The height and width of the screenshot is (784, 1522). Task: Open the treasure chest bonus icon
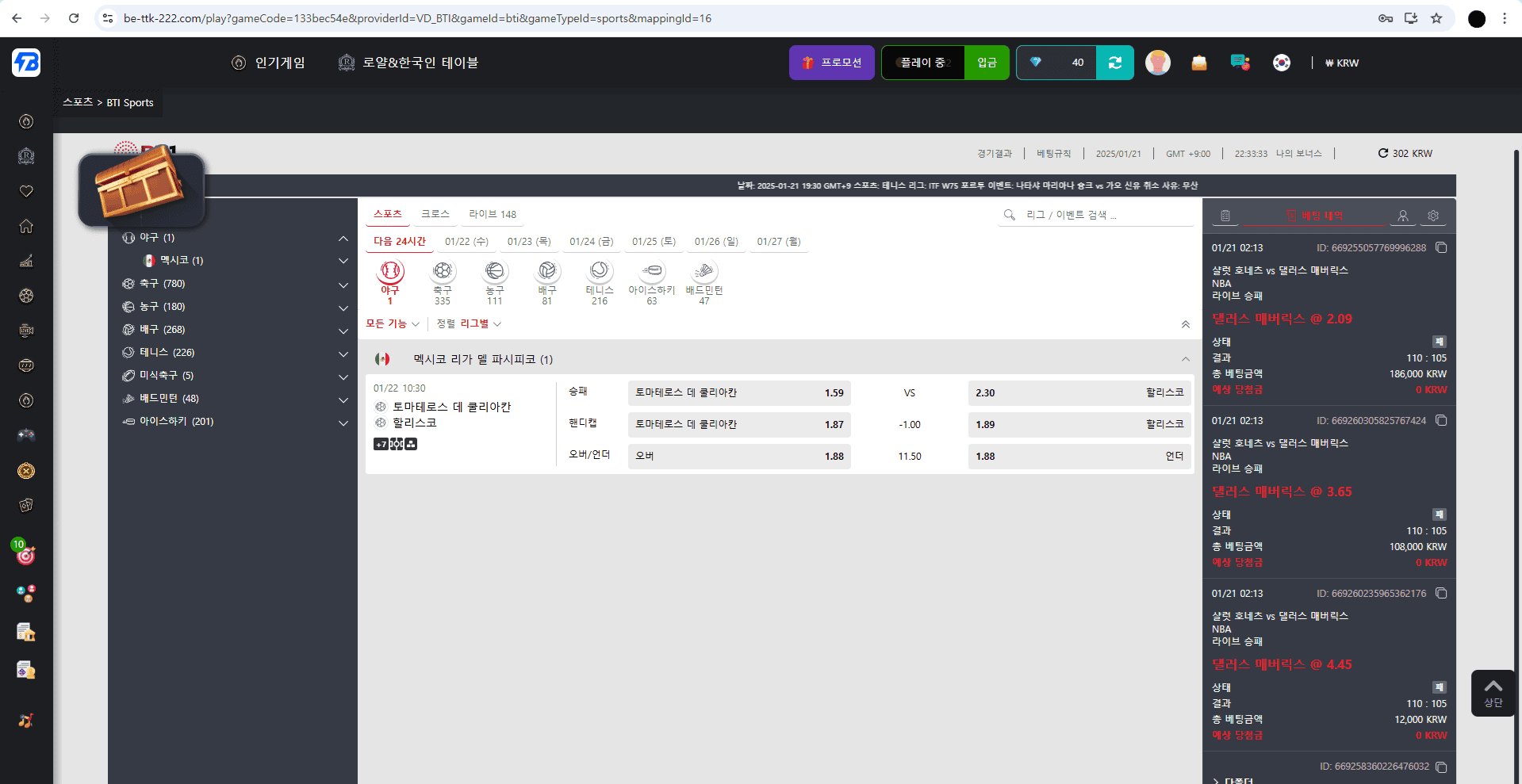[141, 189]
